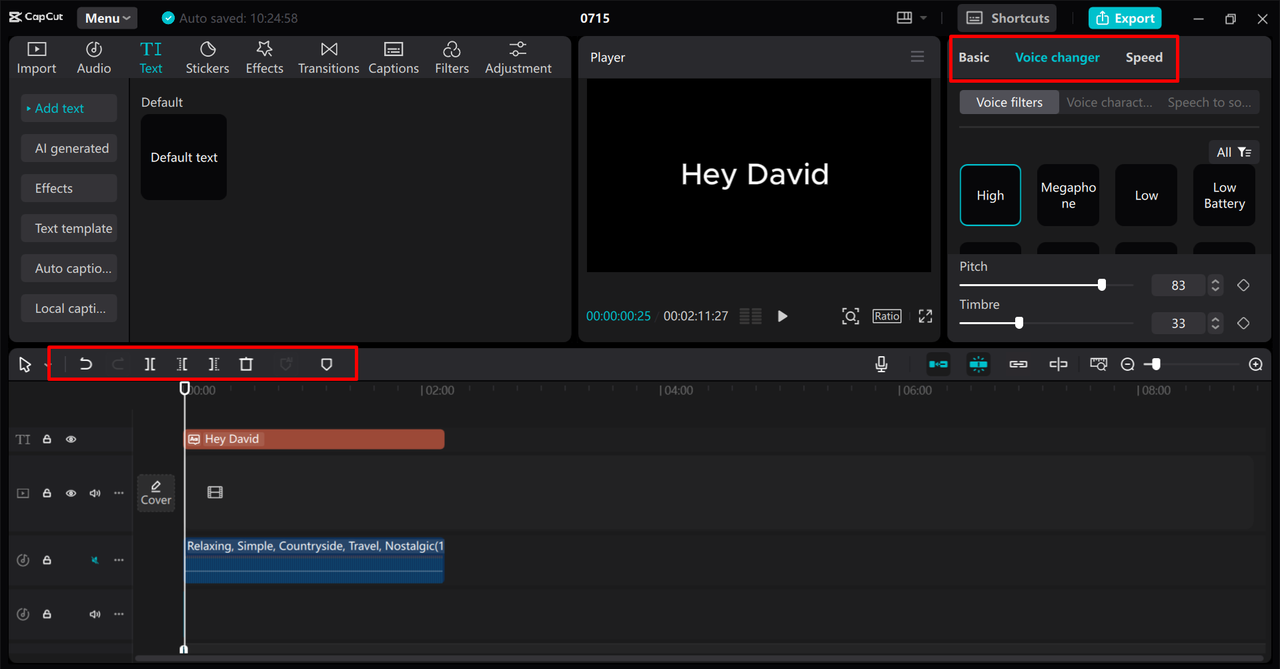
Task: Mute the main video track audio
Action: tap(95, 493)
